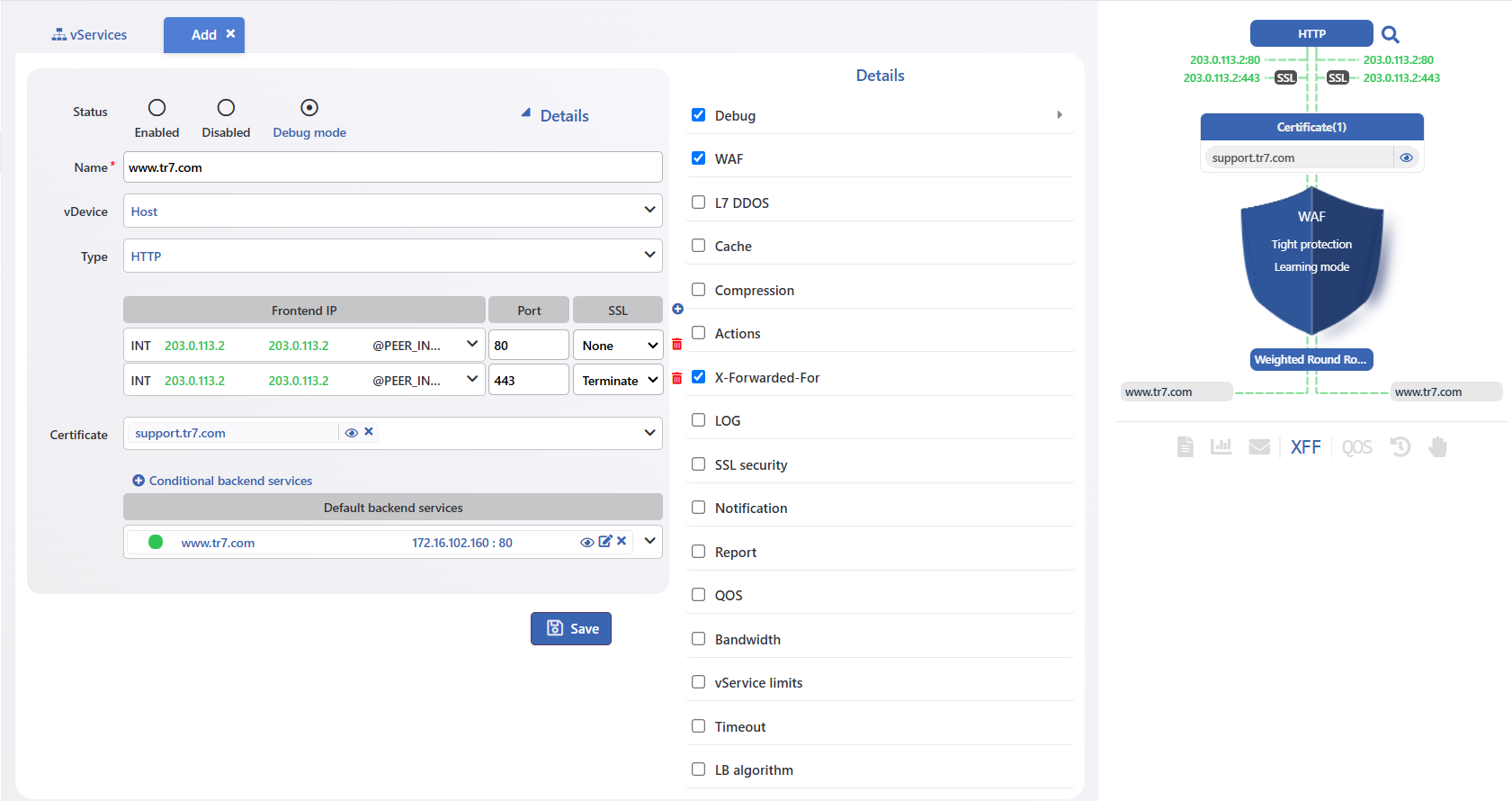Enable the Compression checkbox
The height and width of the screenshot is (801, 1512).
698,289
